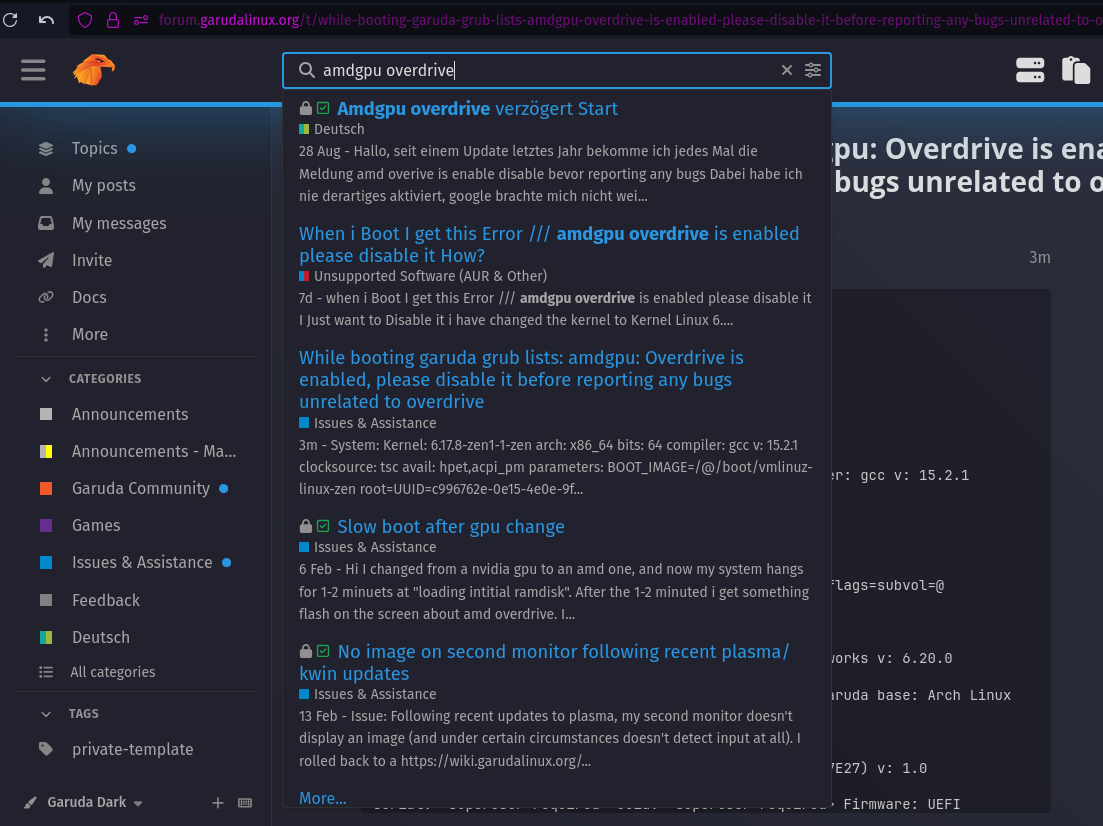This screenshot has height=826, width=1103.
Task: Click the server stack icon in header
Action: tap(1030, 70)
